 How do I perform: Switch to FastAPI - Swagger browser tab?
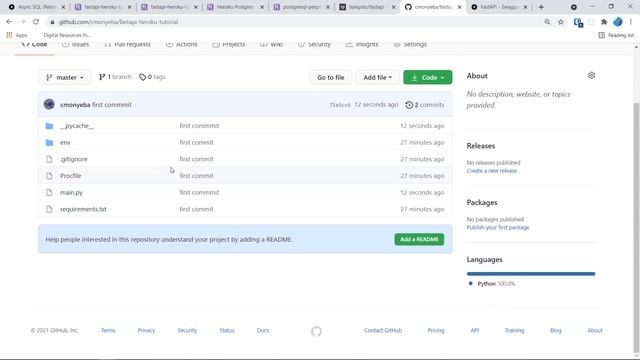(499, 7)
